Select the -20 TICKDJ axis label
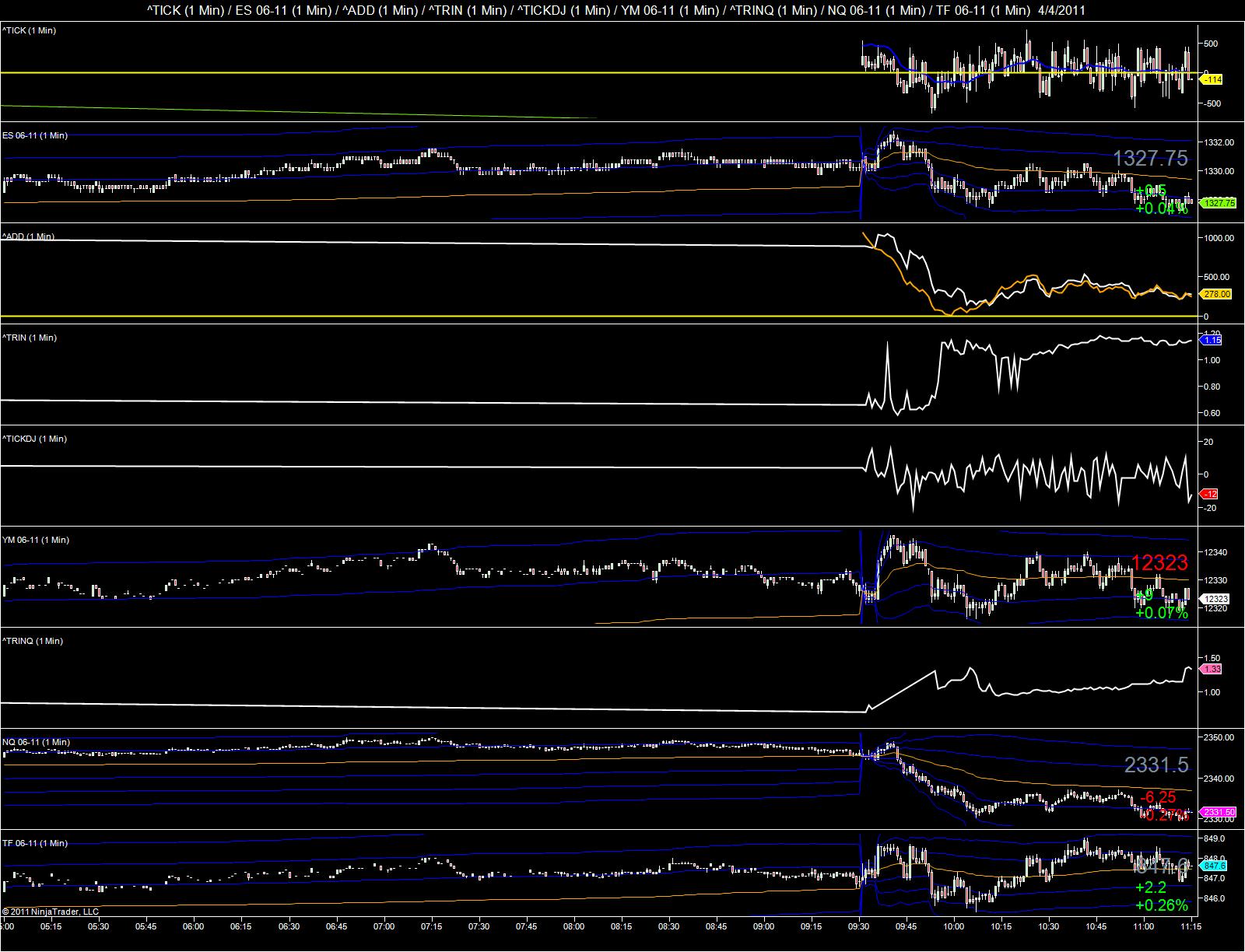1245x952 pixels. pos(1208,508)
